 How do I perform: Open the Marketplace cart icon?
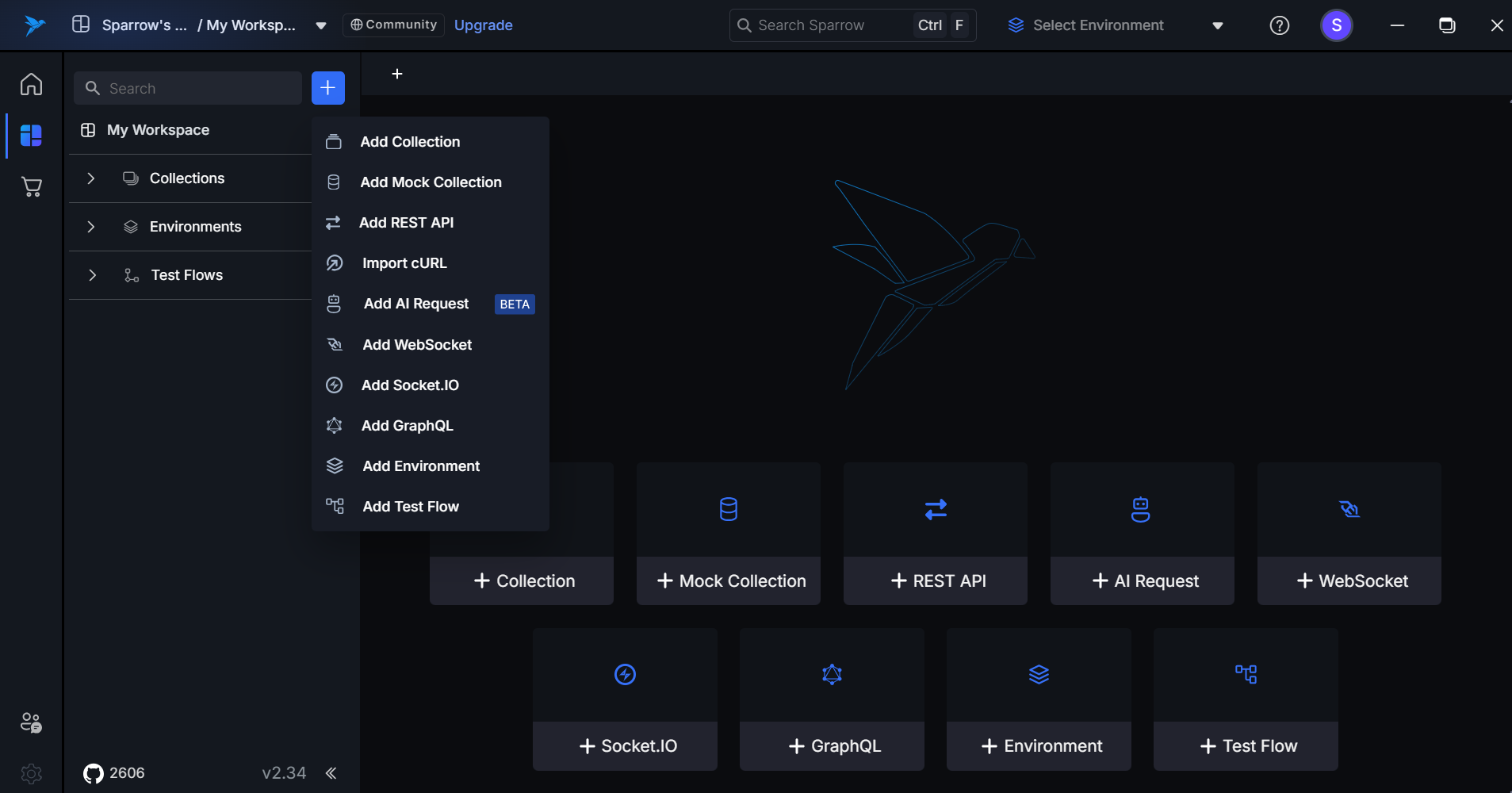click(31, 186)
